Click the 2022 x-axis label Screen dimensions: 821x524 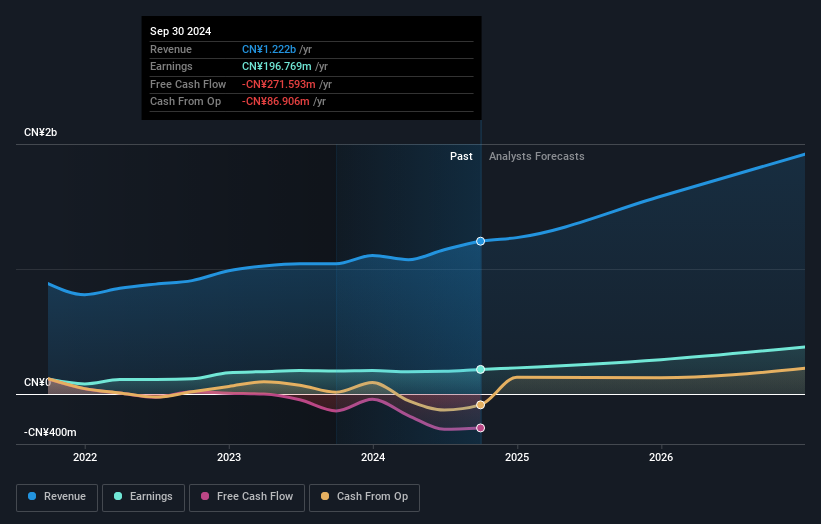click(85, 458)
